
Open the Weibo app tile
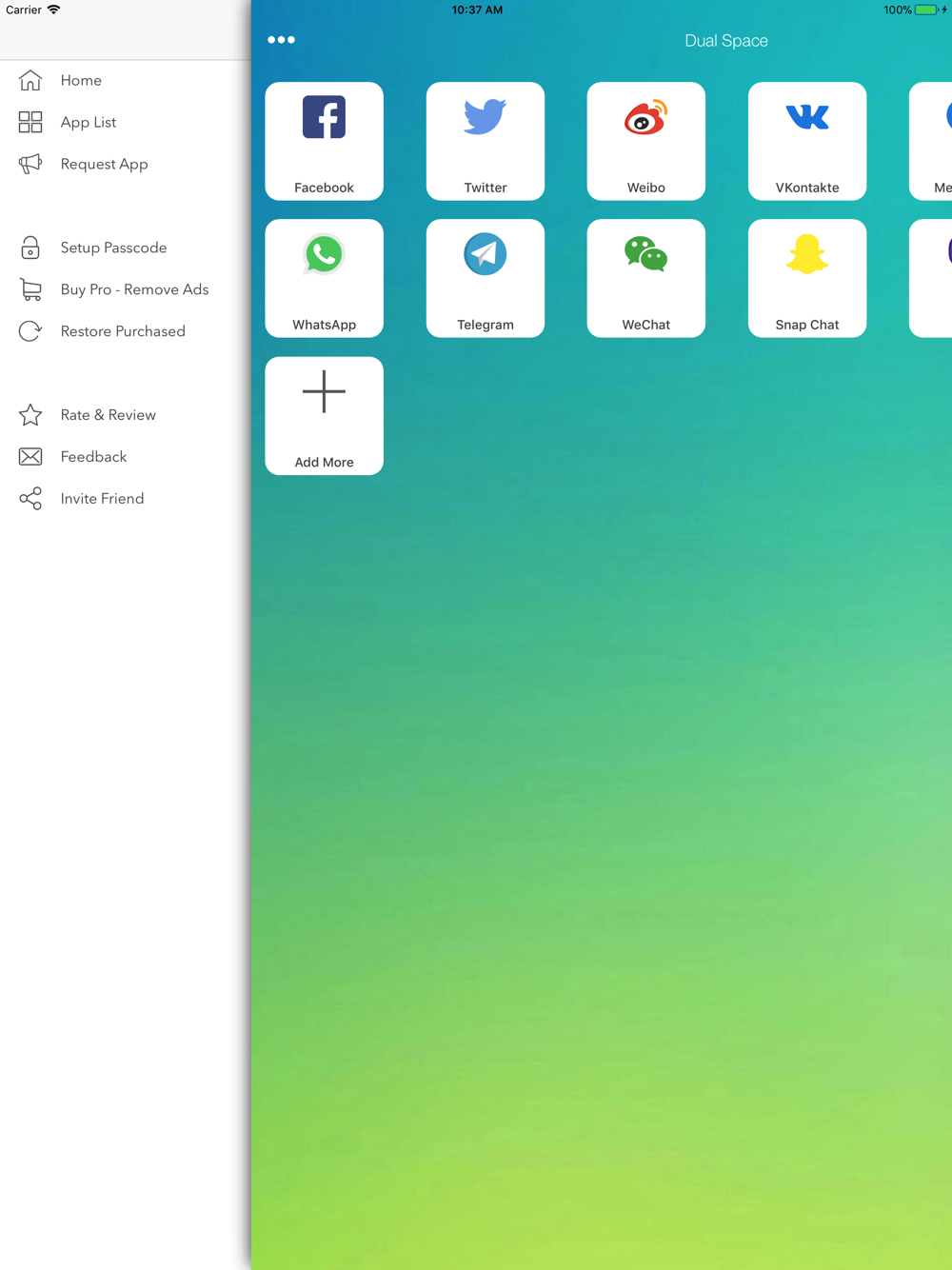[646, 141]
